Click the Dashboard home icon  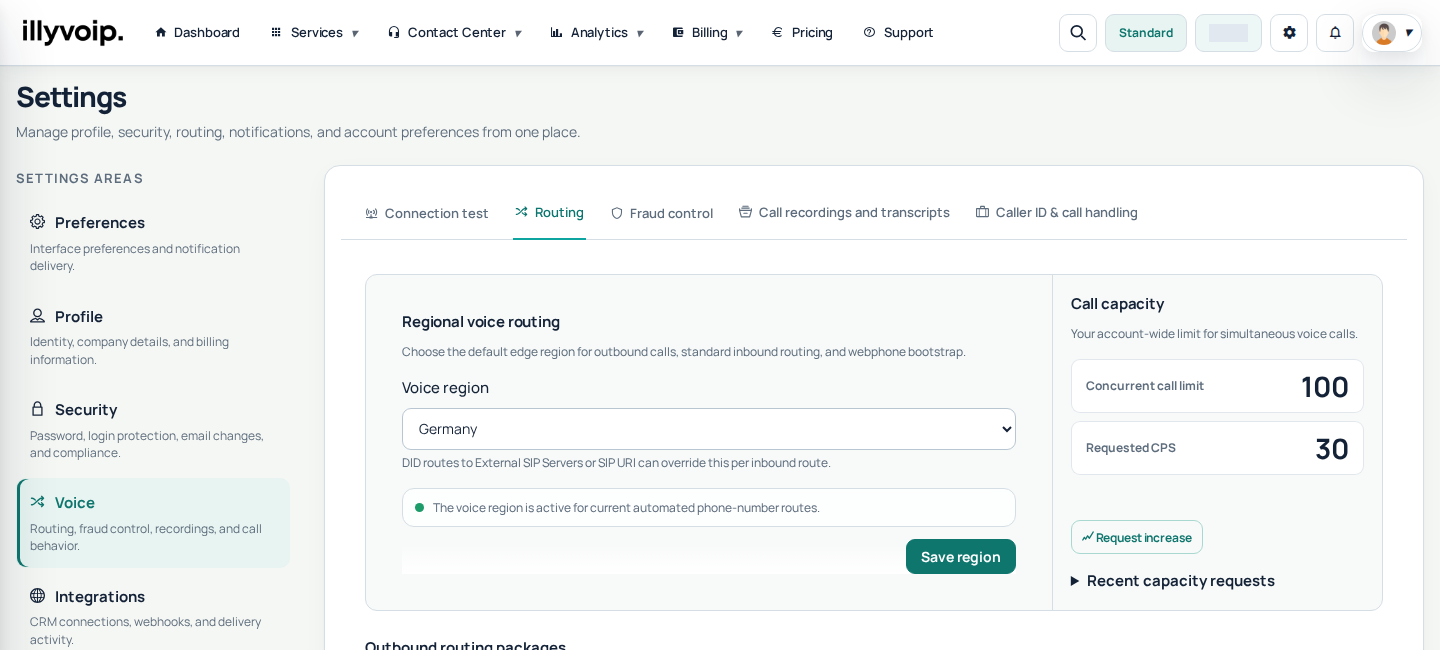tap(160, 32)
